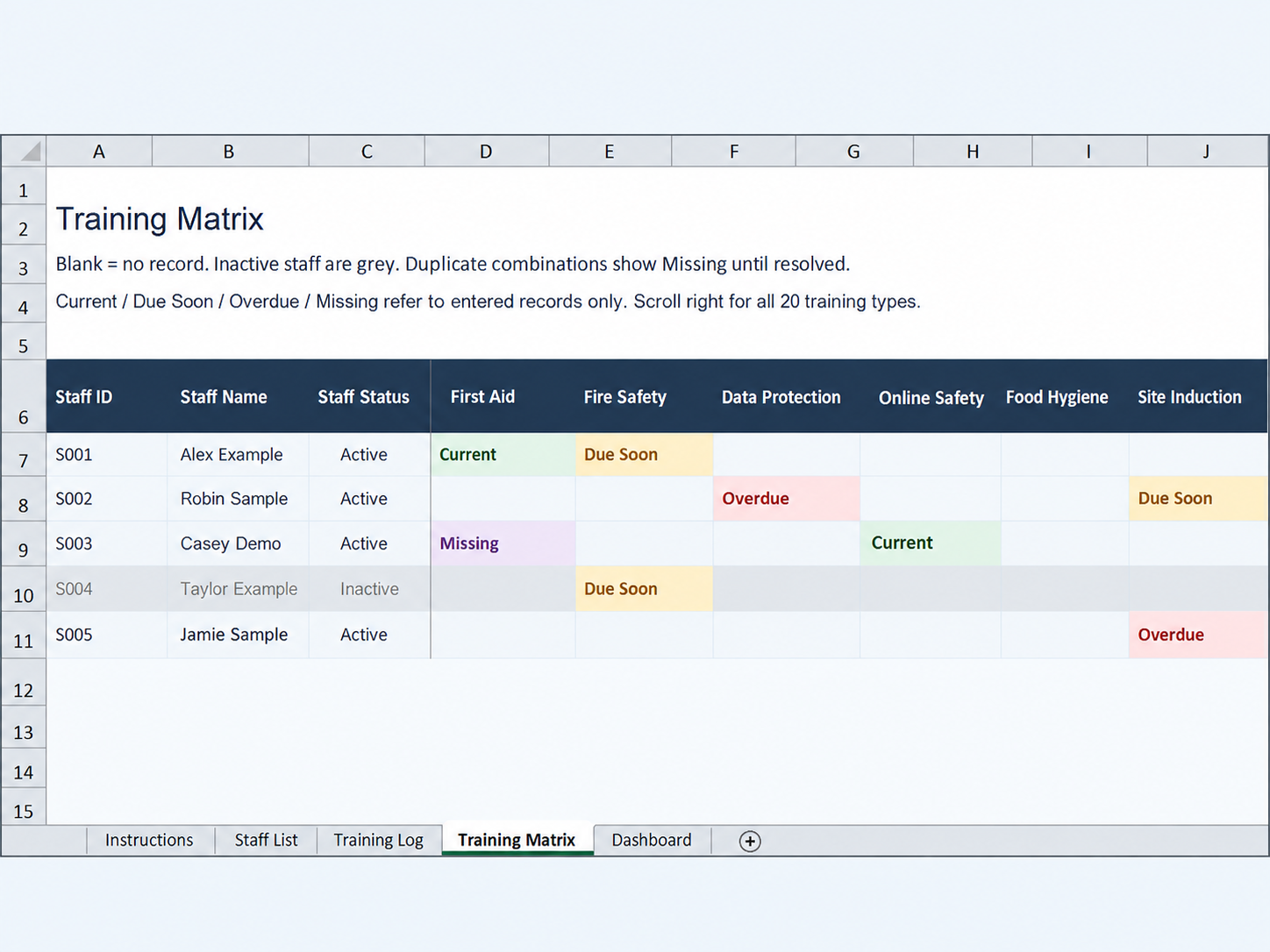Select Casey Demo's "Current" Online Safety cell
Image resolution: width=1270 pixels, height=952 pixels.
pyautogui.click(x=931, y=543)
